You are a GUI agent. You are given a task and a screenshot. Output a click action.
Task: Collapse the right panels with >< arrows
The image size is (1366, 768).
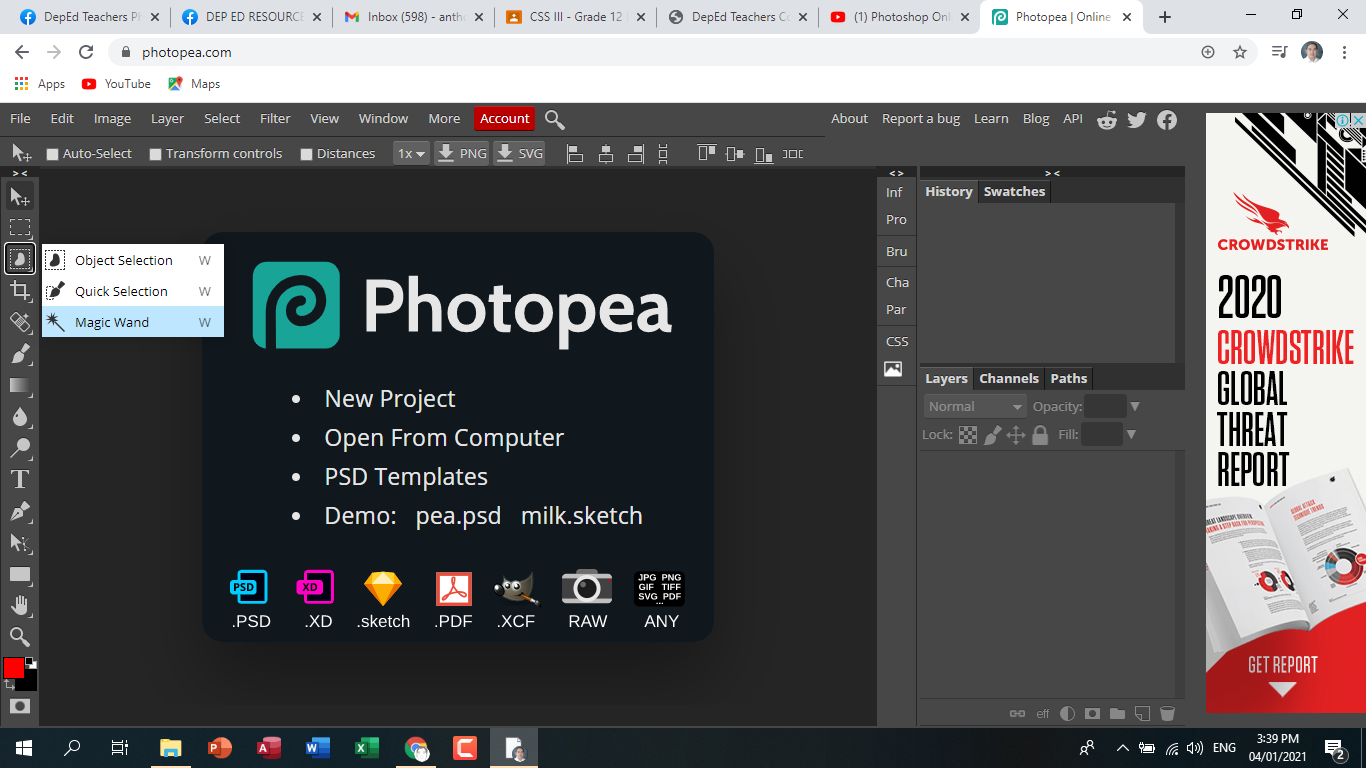click(1051, 173)
